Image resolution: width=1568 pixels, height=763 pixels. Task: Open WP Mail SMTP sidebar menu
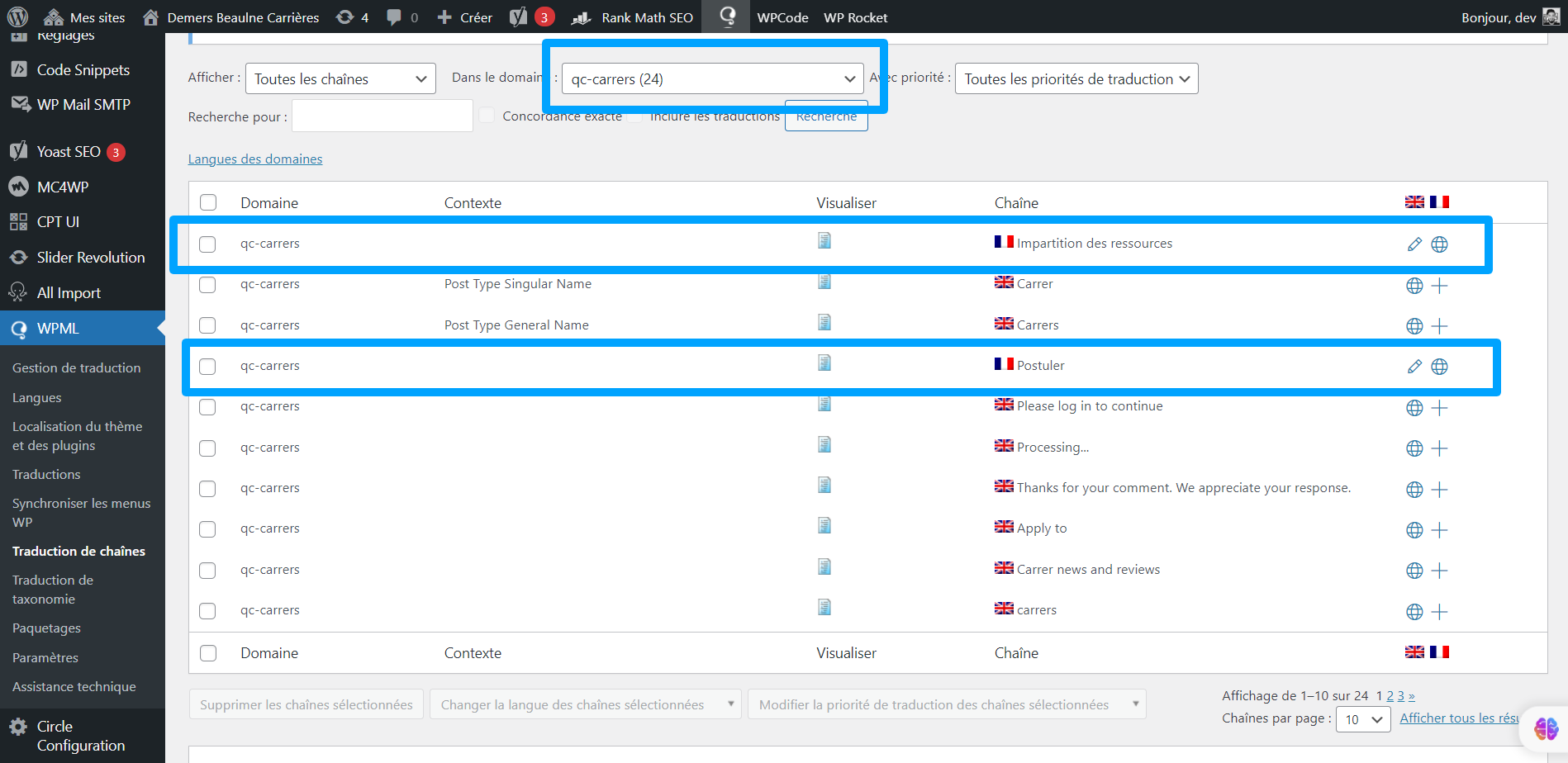pyautogui.click(x=83, y=105)
